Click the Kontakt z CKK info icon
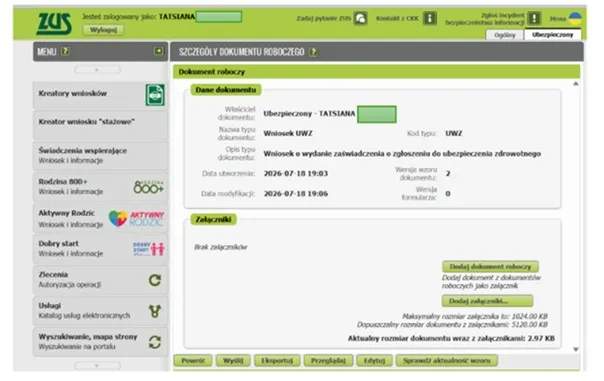The width and height of the screenshot is (604, 381). [x=430, y=18]
